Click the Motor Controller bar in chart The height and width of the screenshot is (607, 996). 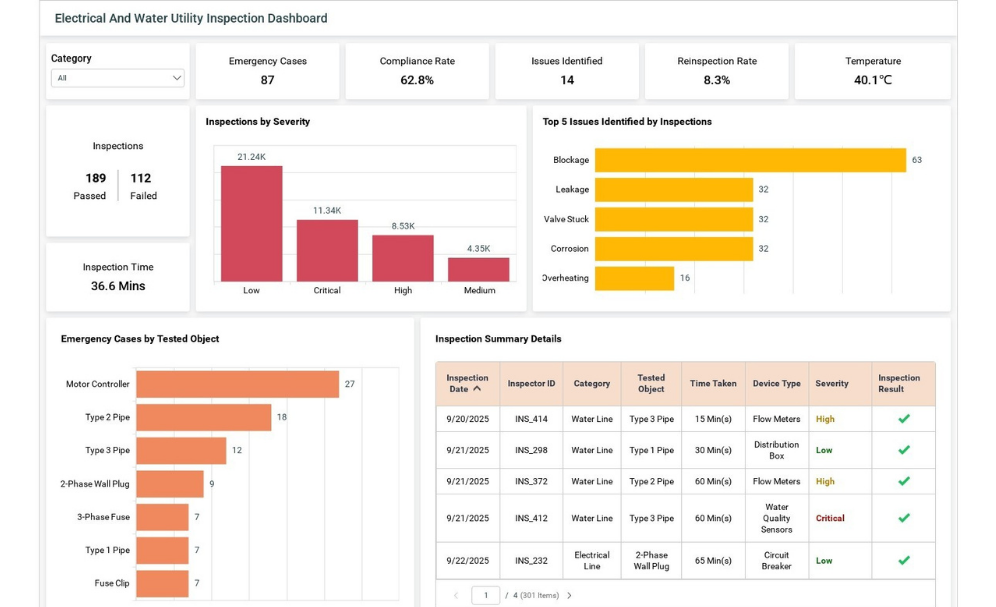click(237, 384)
